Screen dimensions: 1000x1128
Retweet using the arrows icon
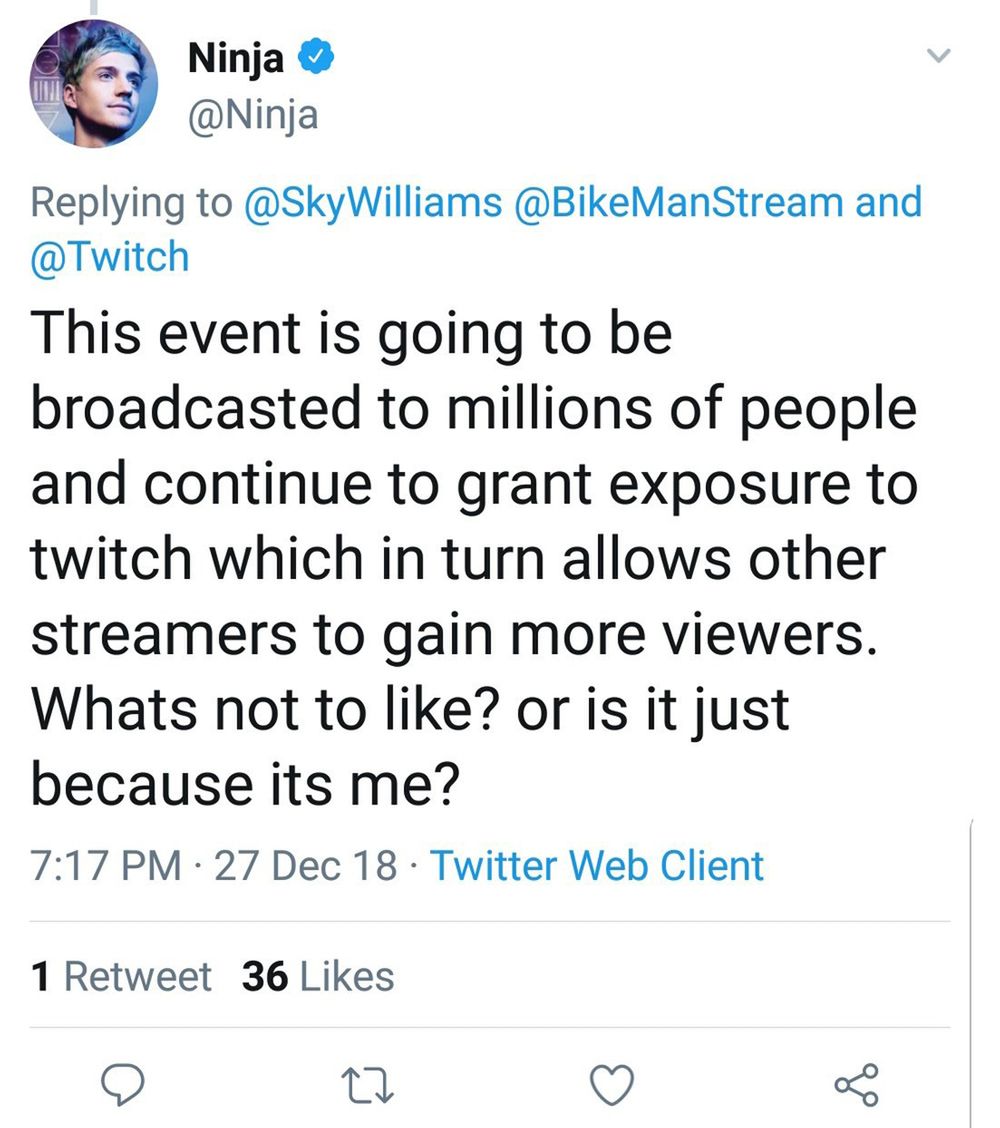click(368, 1086)
